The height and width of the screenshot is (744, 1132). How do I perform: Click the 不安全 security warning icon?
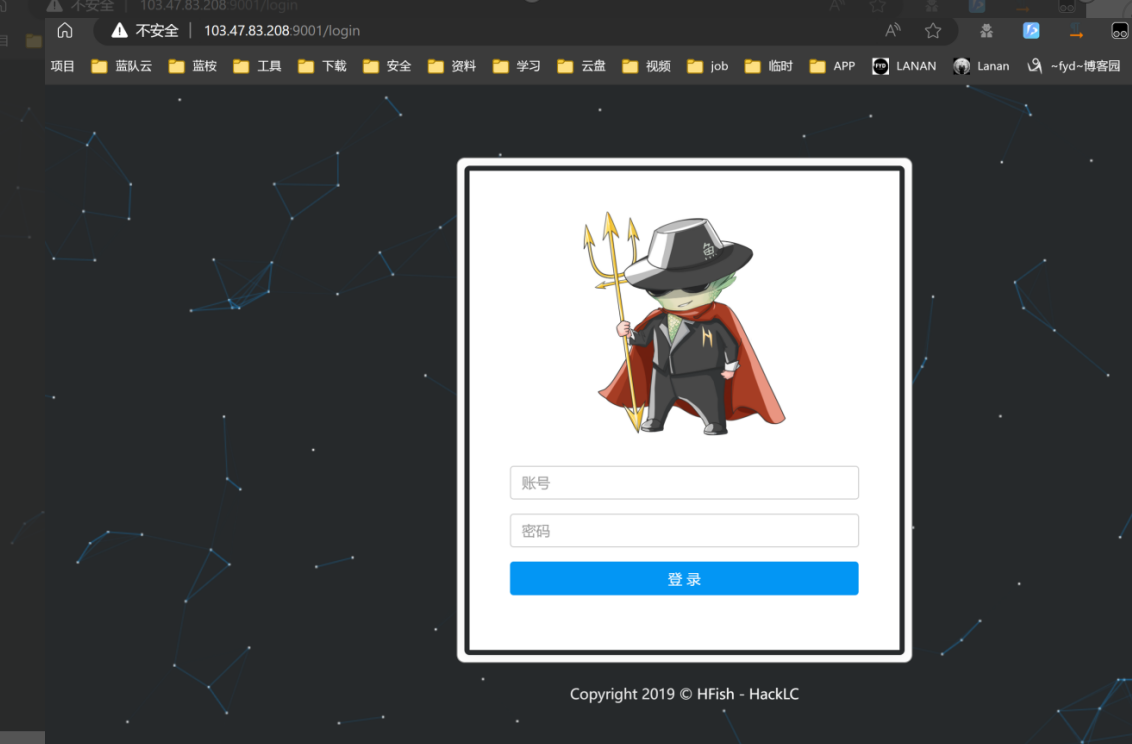pos(120,31)
